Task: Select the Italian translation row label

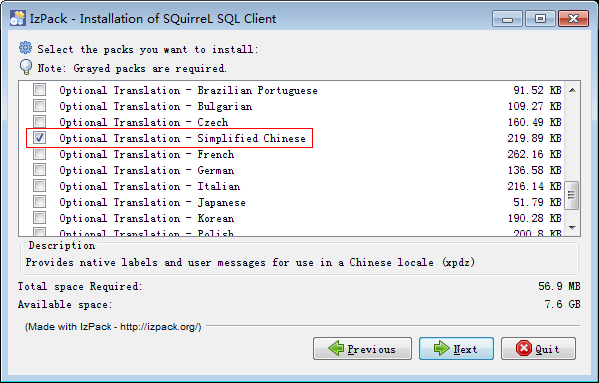Action: [x=150, y=186]
